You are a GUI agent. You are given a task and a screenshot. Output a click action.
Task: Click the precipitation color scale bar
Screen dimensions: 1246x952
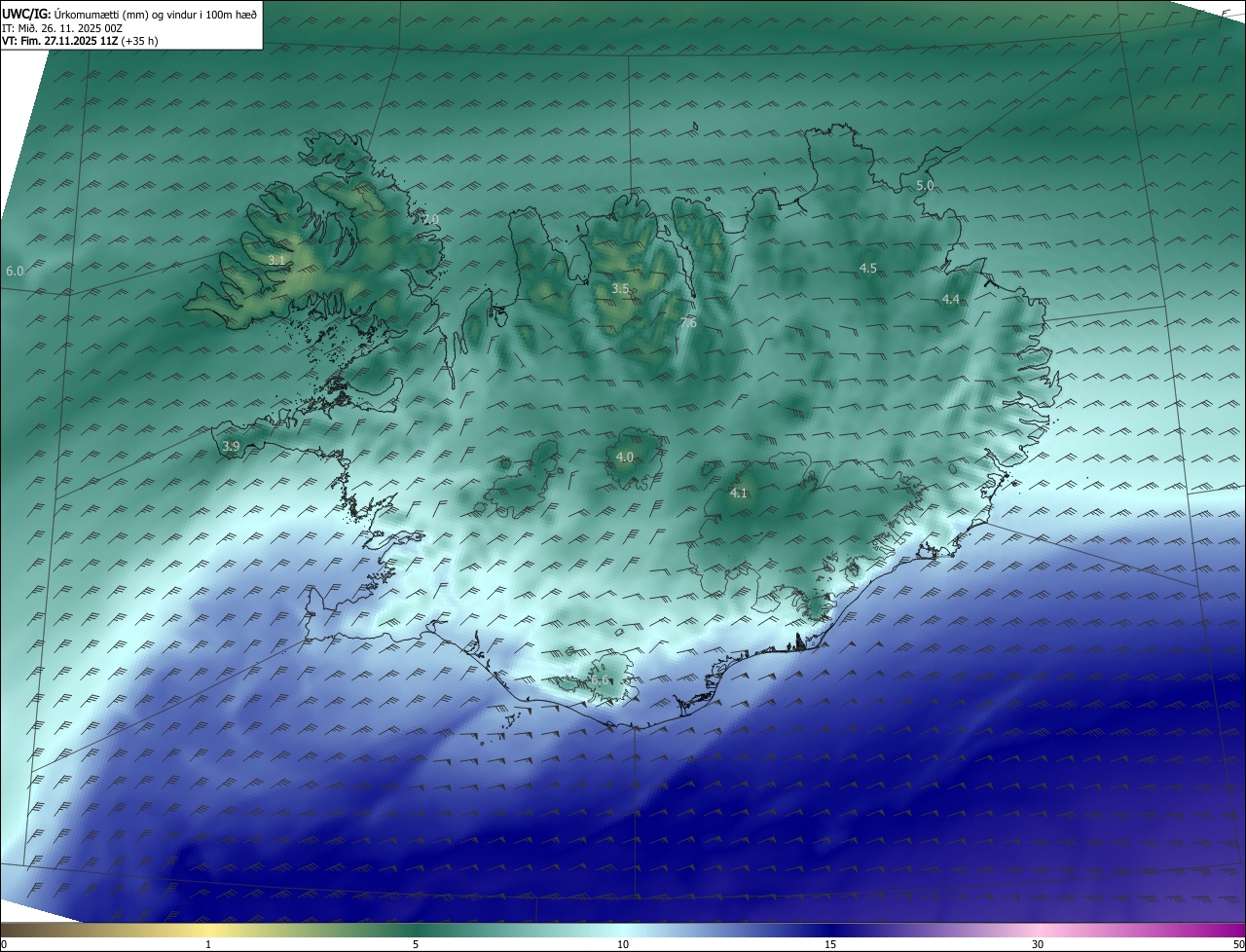click(x=623, y=930)
